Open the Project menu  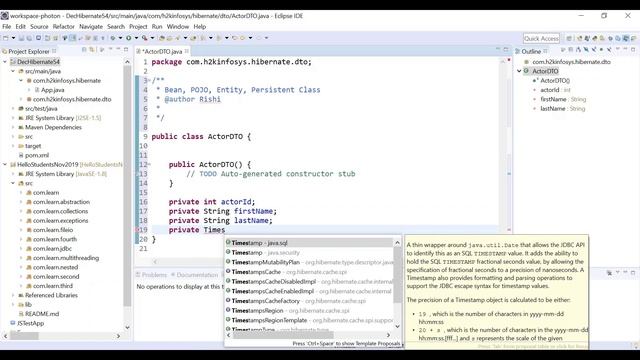point(138,27)
